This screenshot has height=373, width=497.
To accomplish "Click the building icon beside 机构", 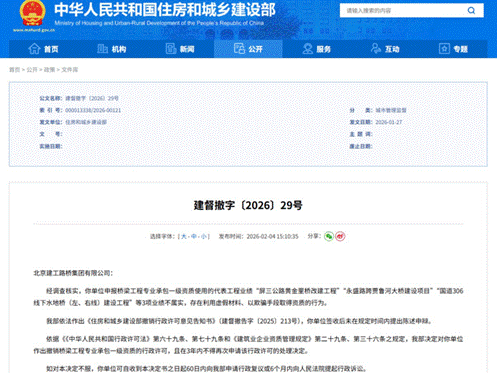I will click(102, 49).
